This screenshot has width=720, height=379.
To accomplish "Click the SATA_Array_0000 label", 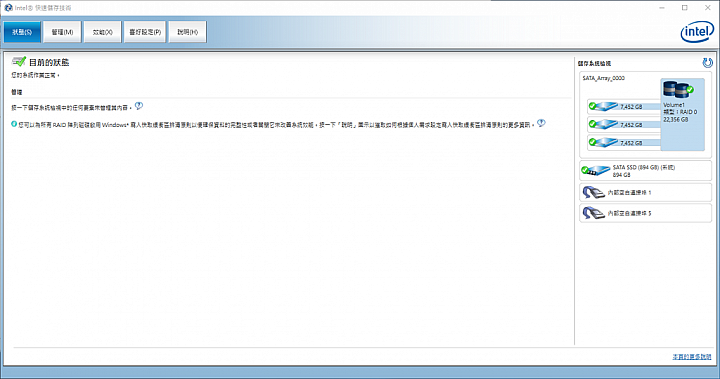I will [x=603, y=78].
